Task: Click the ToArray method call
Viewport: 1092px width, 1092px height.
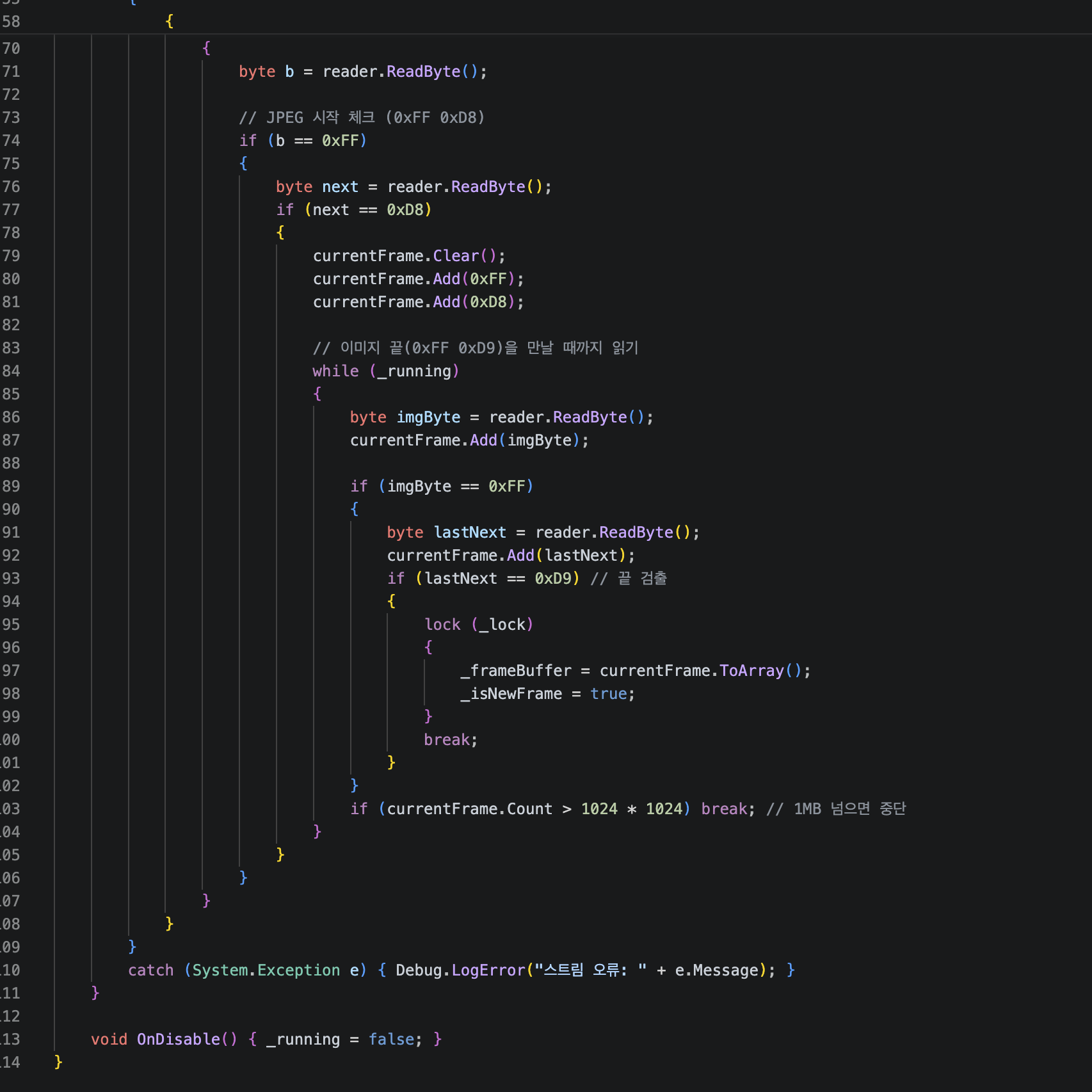Action: point(751,671)
